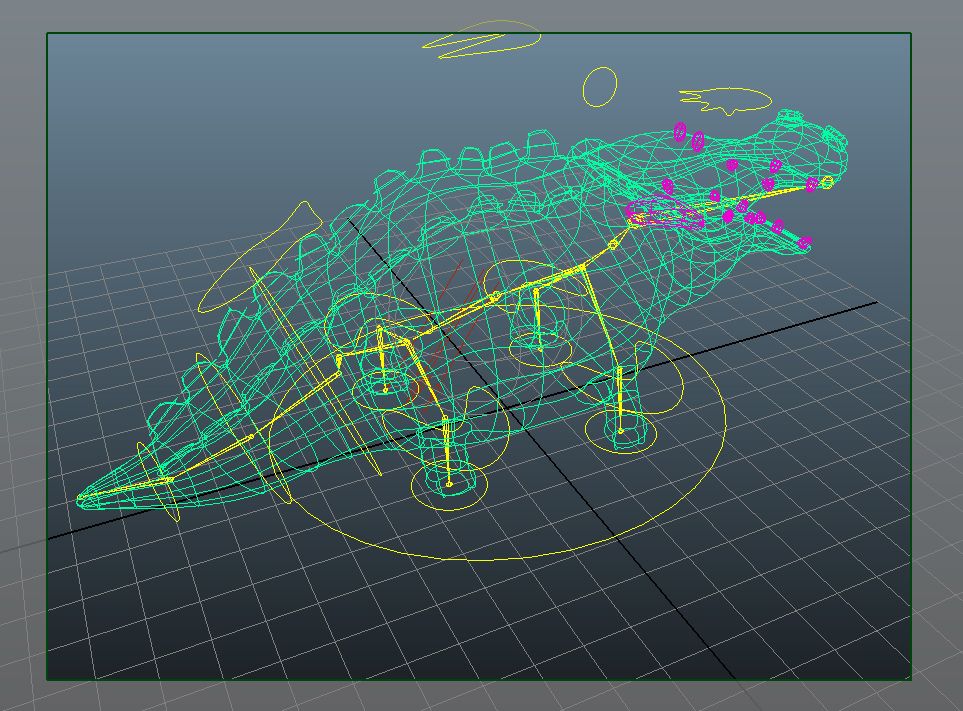
Task: Select the magenta tongue control inside the mouth
Action: 665,213
